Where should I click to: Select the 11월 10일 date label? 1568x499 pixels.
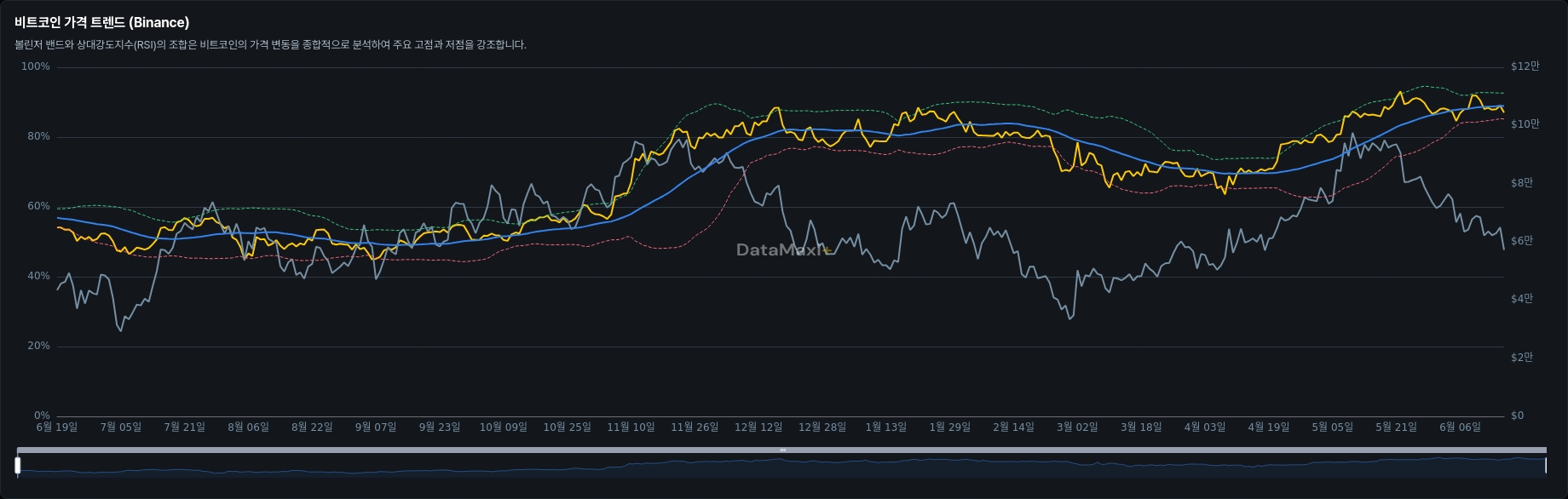[631, 427]
